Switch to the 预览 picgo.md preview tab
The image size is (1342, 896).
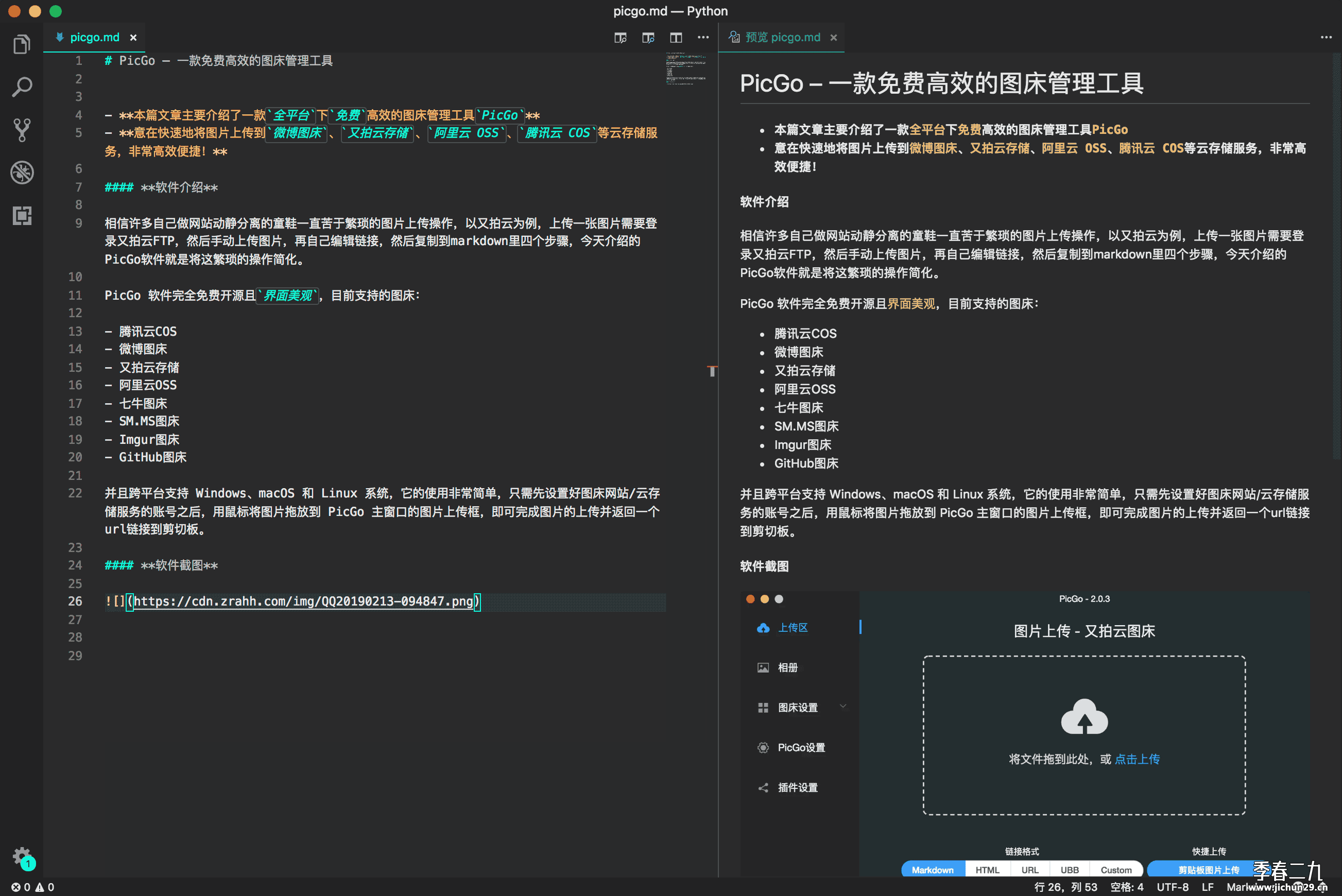click(782, 38)
